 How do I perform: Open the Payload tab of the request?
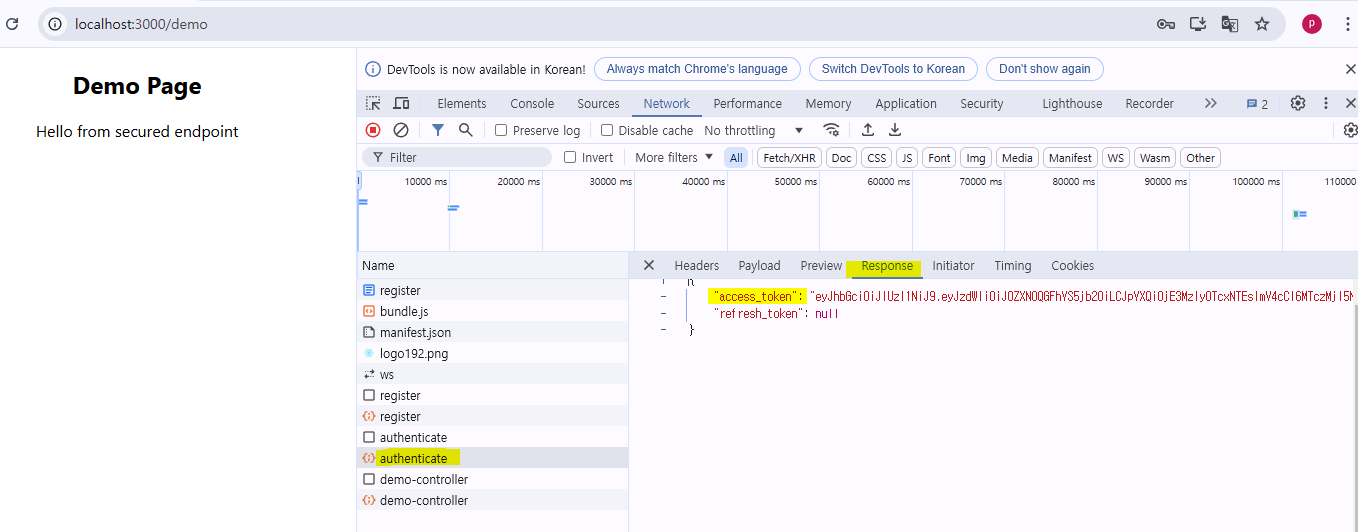759,265
